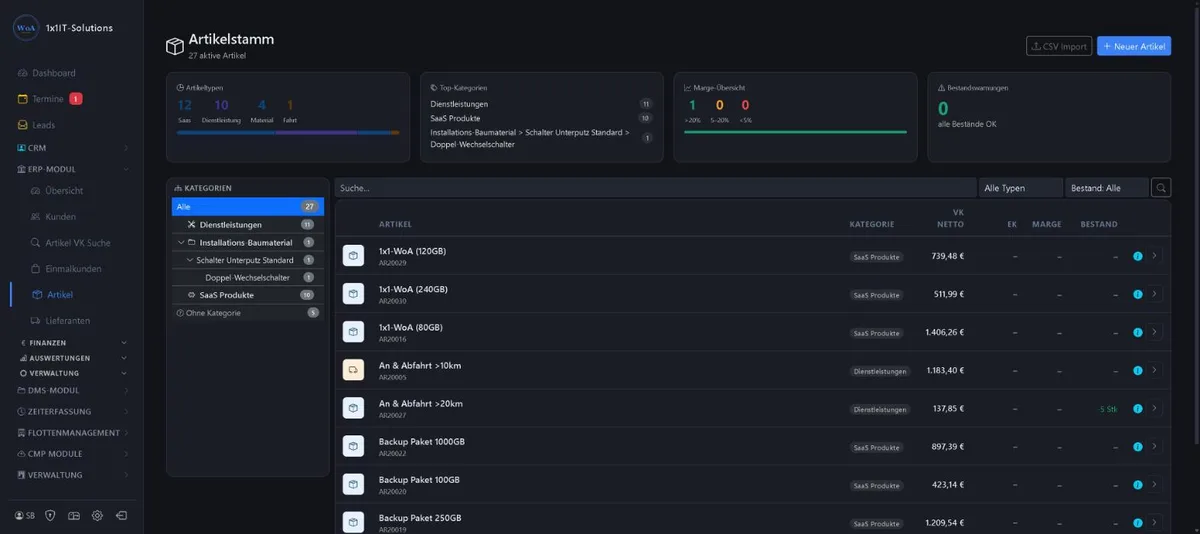
Task: Collapse the Installations-Baumaterial category arrow
Action: point(180,243)
